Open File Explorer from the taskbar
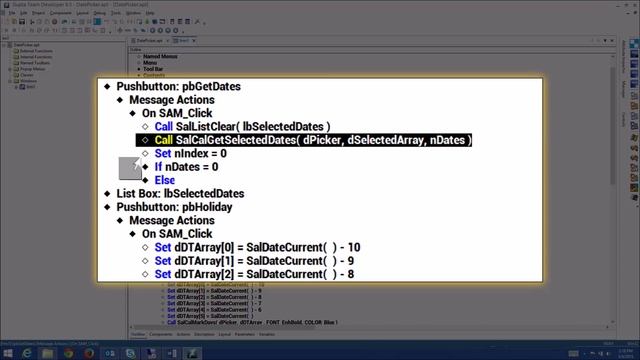 click(x=48, y=353)
